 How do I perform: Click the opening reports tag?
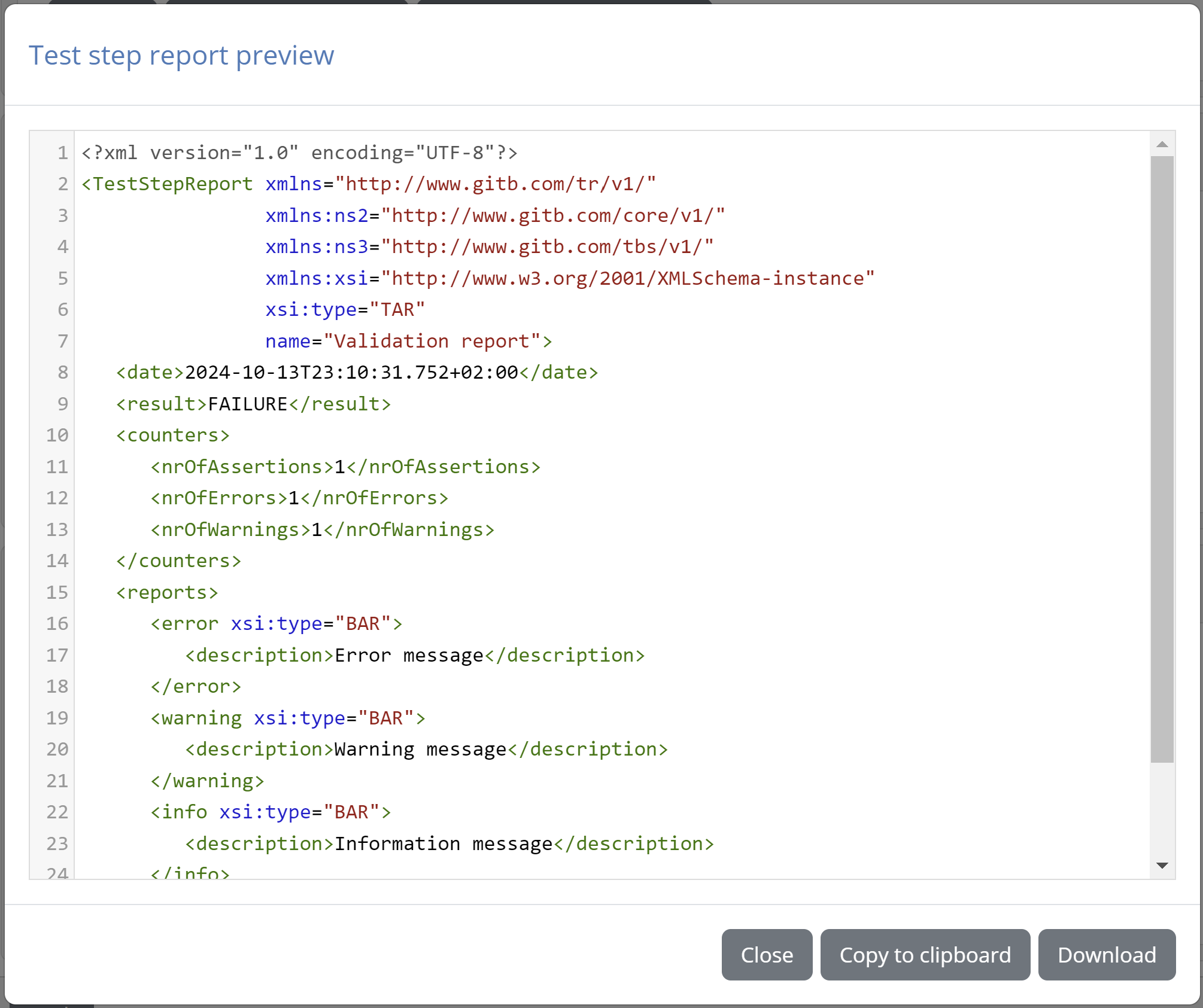click(167, 592)
